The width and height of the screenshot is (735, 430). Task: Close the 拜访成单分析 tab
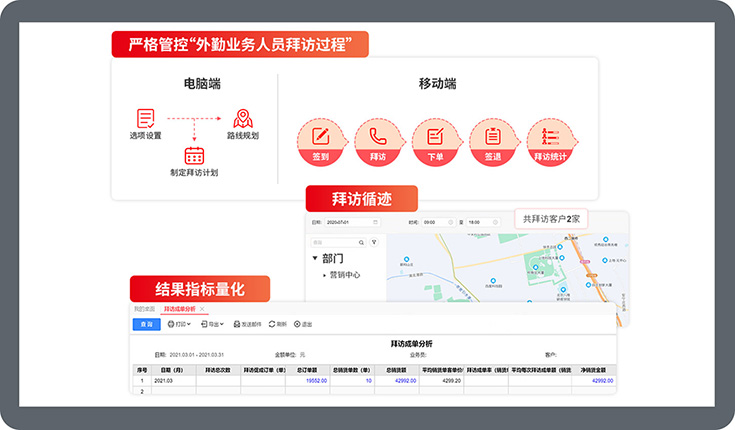(x=203, y=310)
